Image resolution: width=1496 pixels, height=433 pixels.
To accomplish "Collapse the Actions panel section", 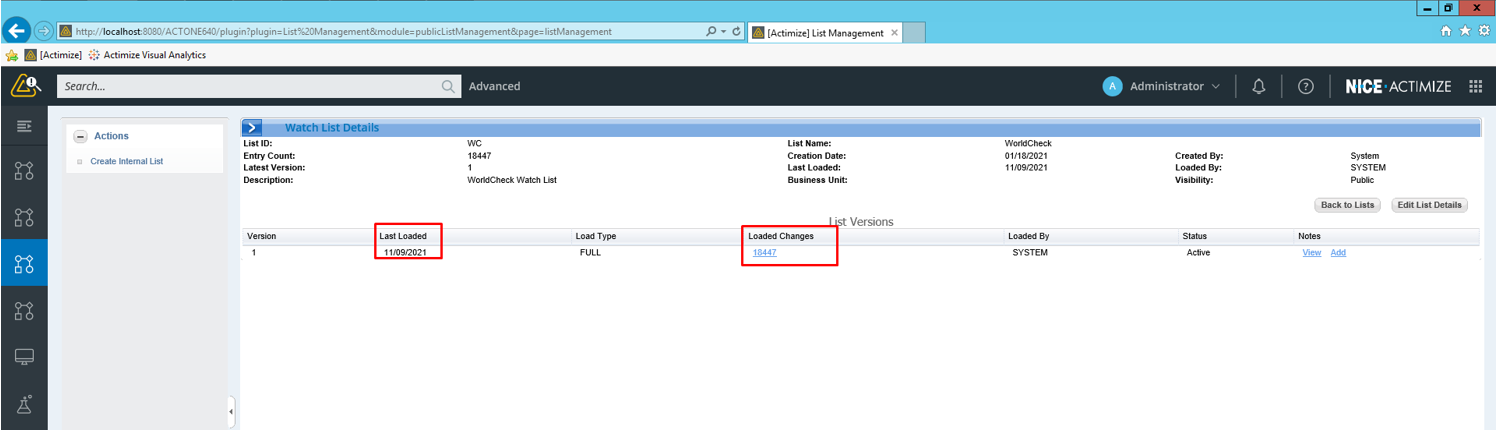I will [81, 137].
